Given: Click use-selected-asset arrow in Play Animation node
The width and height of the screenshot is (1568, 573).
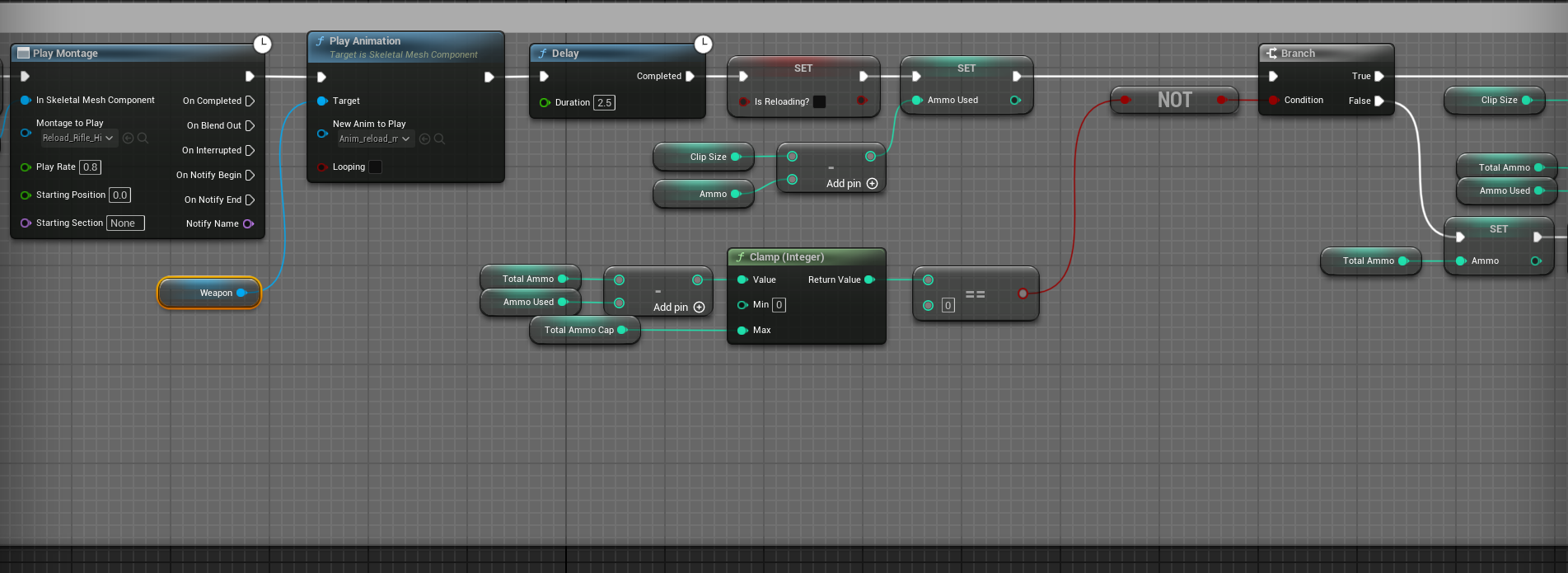Looking at the screenshot, I should pos(424,139).
